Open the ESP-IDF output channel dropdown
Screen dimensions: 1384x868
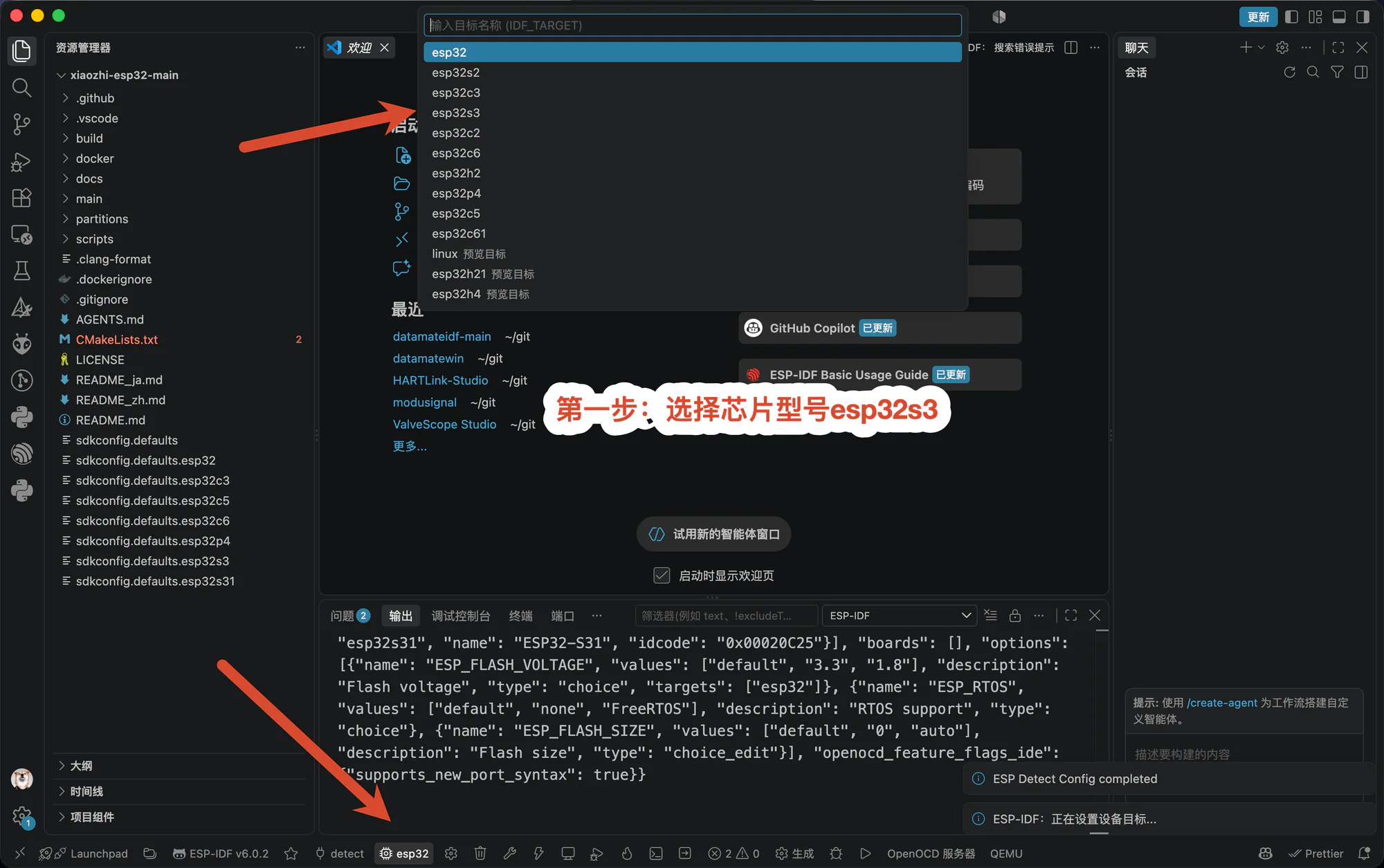(x=899, y=616)
